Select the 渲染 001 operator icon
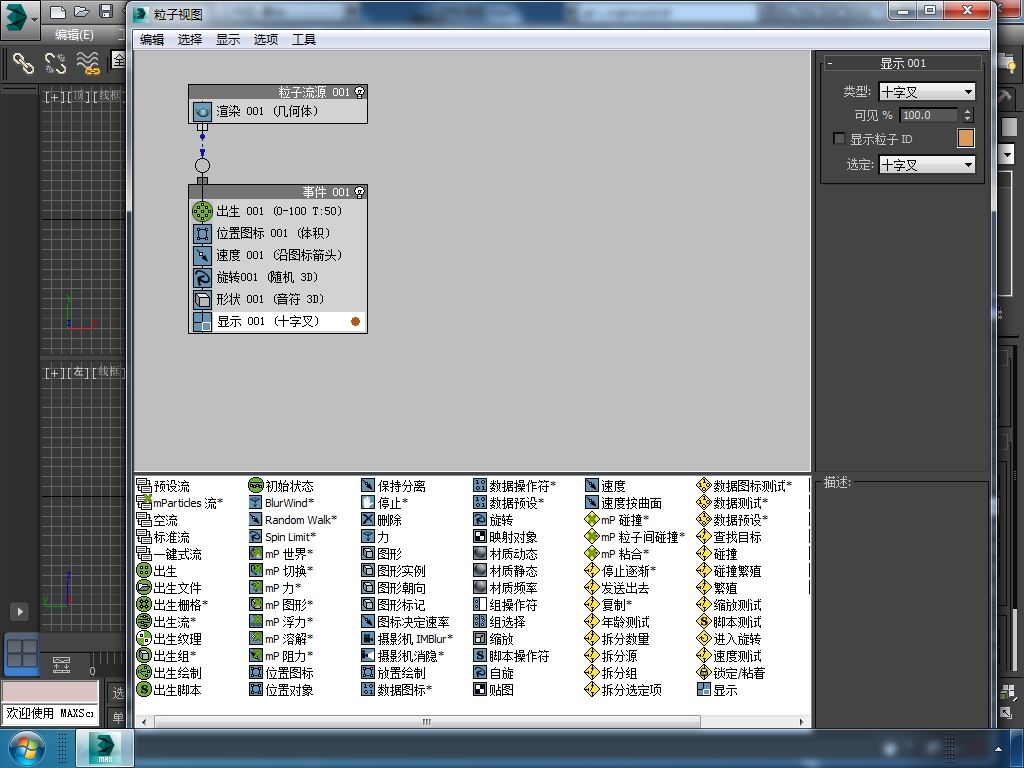This screenshot has height=768, width=1024. point(202,112)
